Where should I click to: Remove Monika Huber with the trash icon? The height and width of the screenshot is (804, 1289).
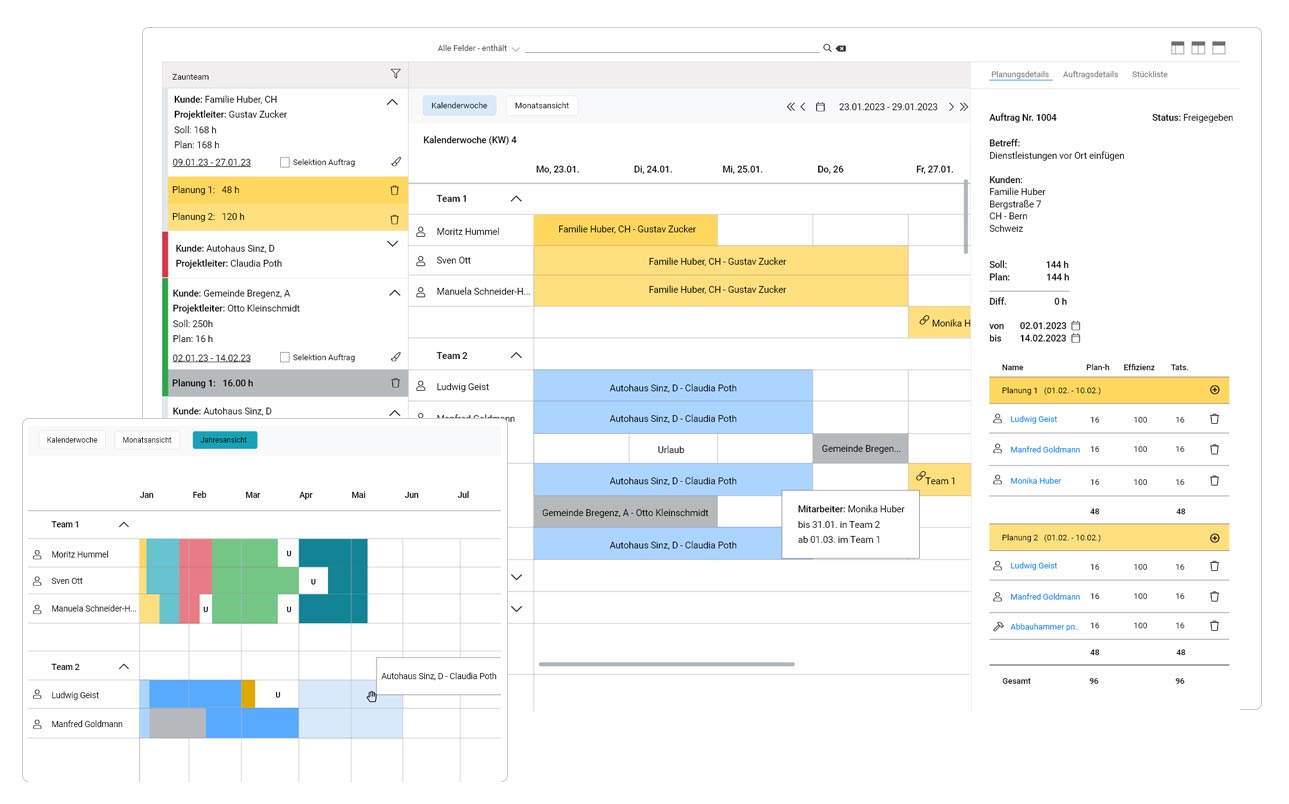point(1214,481)
